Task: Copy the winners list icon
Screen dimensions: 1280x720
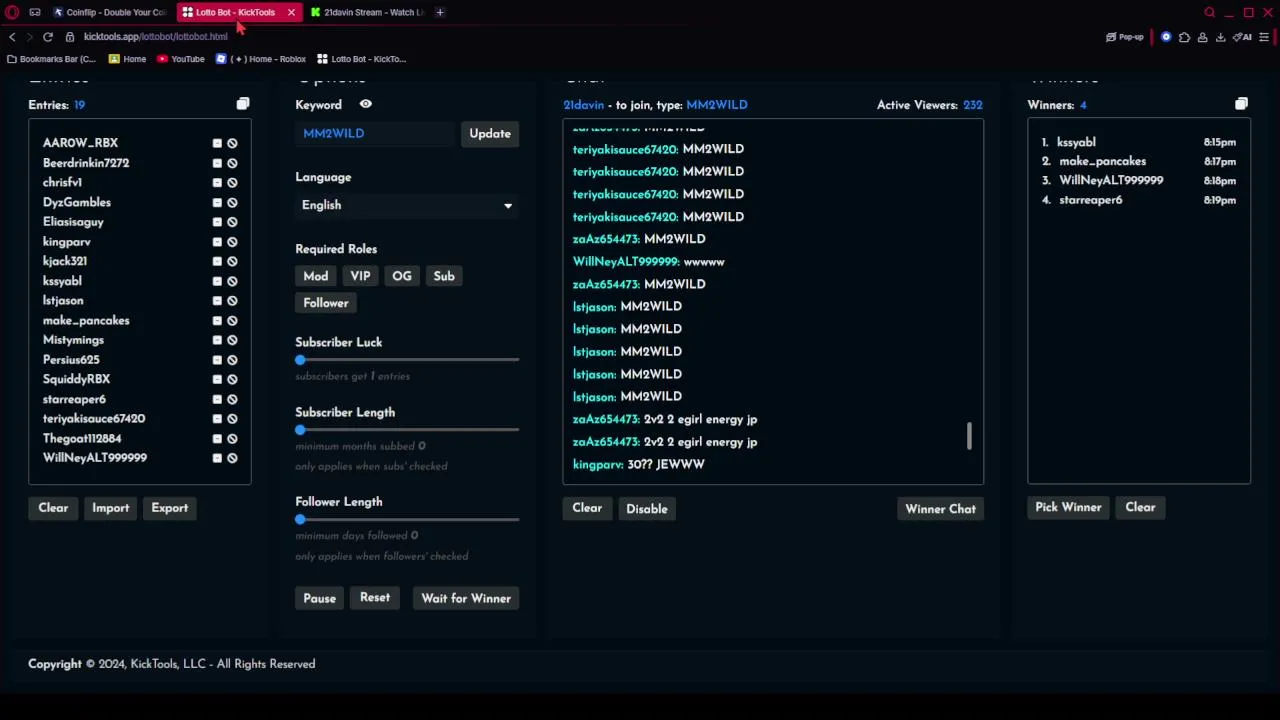Action: pos(1241,104)
